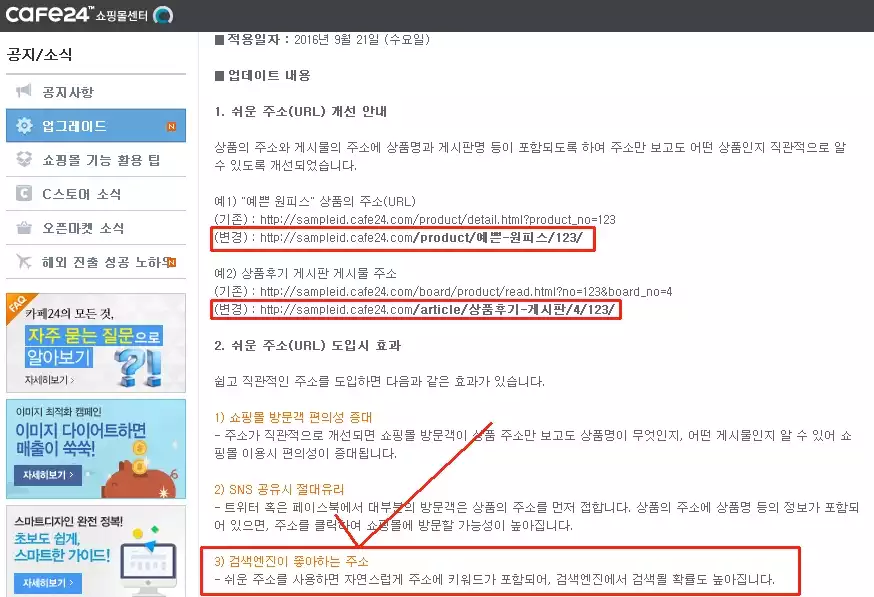This screenshot has height=597, width=874.
Task: Click the 쇼핑몰센터 header text
Action: (122, 16)
